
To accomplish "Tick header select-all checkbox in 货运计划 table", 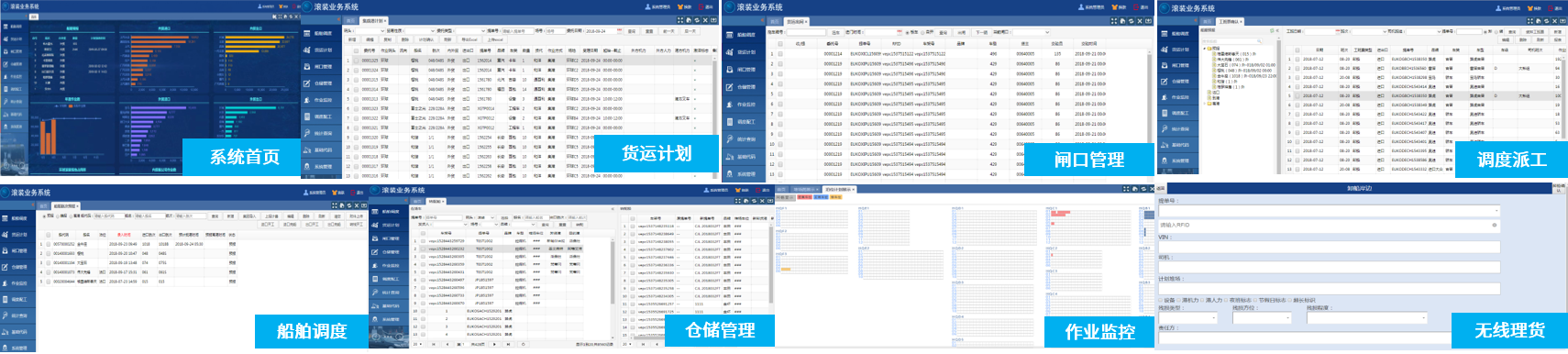I will click(356, 50).
